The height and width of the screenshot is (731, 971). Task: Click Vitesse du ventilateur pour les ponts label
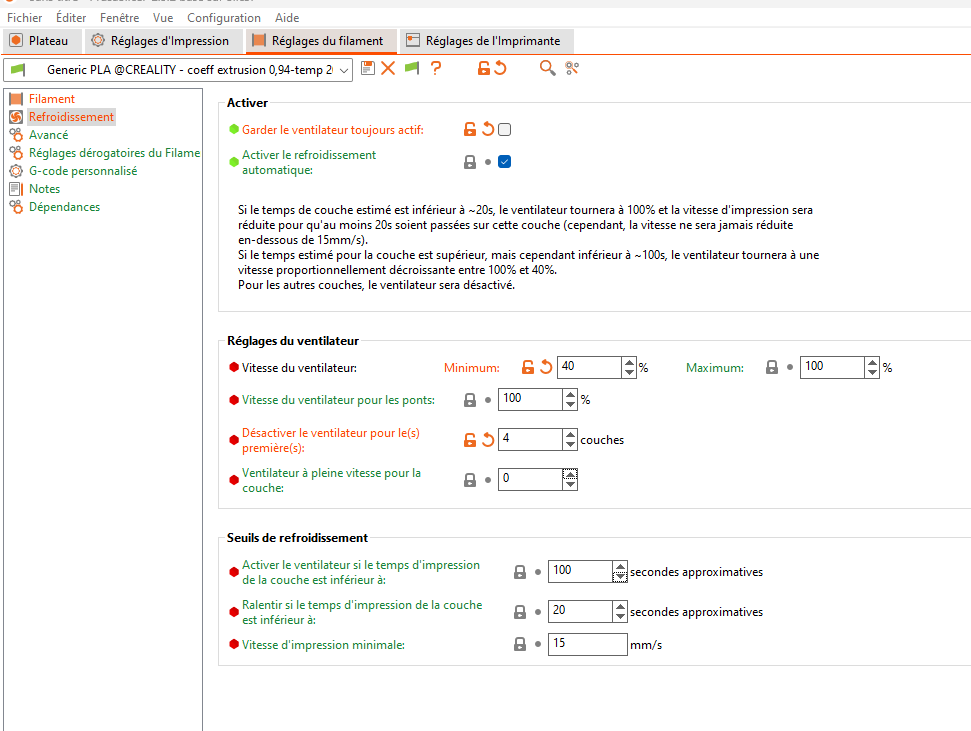[338, 400]
